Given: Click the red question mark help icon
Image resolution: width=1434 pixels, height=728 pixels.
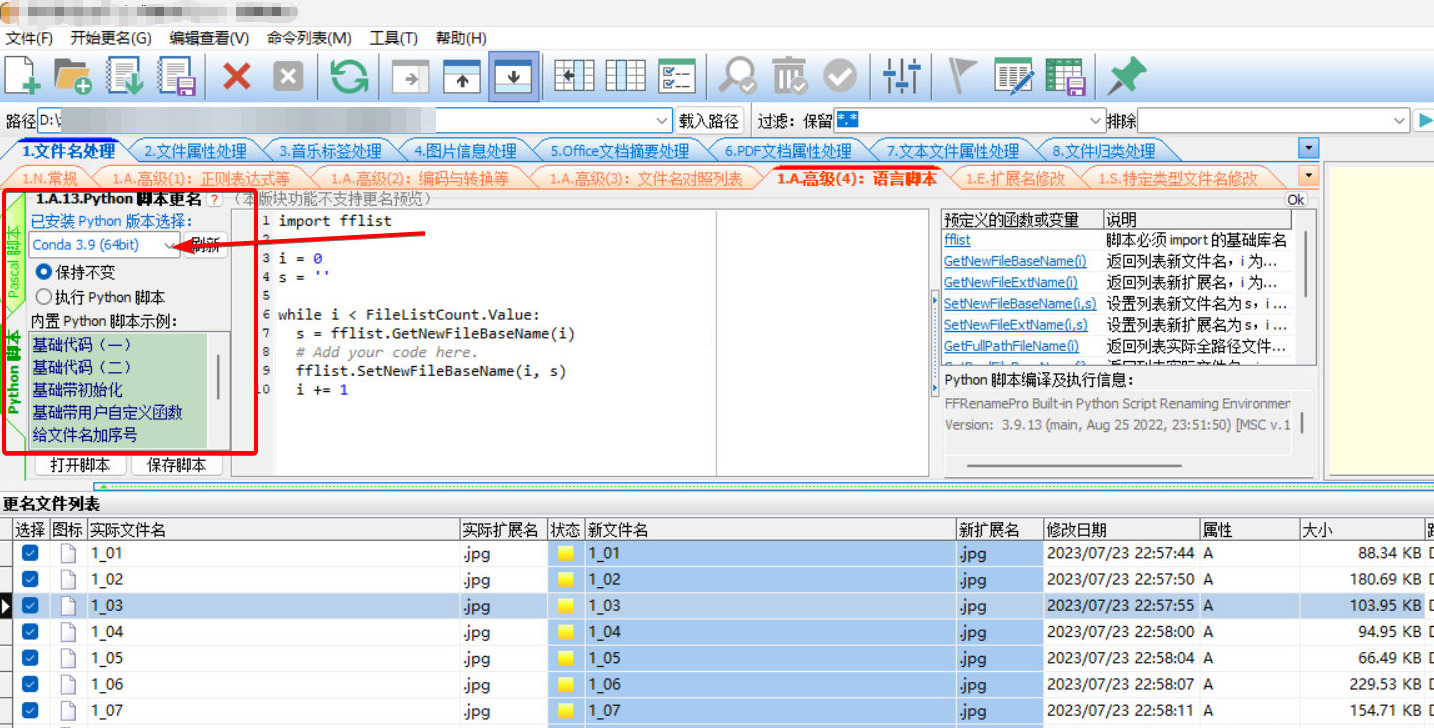Looking at the screenshot, I should pos(214,200).
